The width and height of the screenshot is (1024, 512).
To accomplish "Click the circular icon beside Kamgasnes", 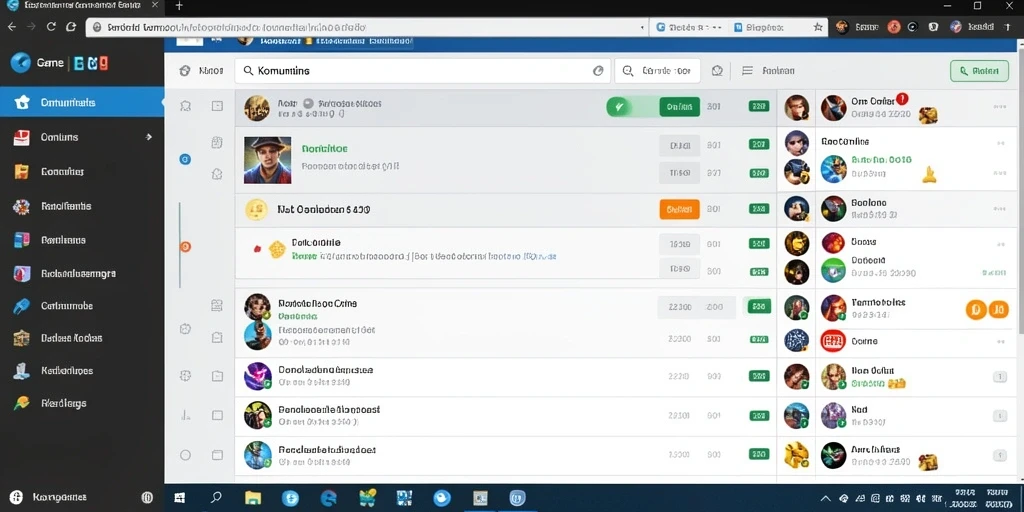I will [147, 498].
